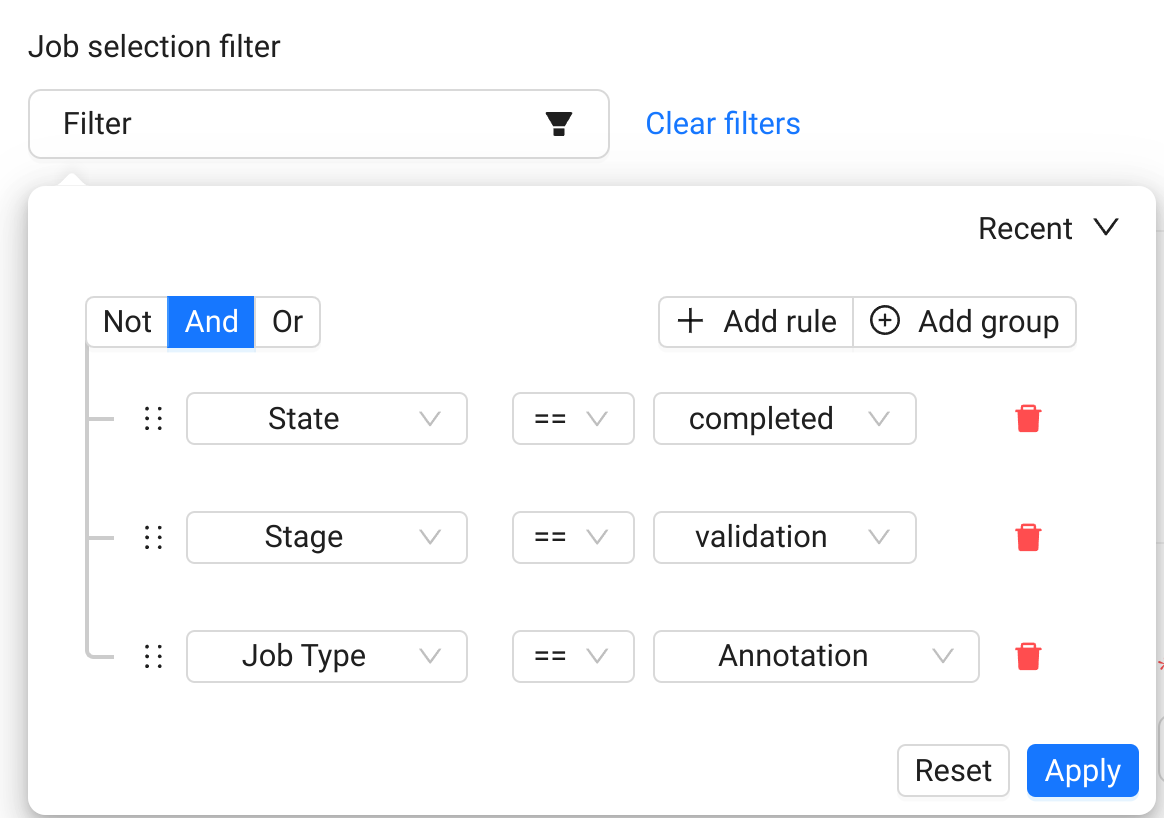Click the funnel icon in Filter box
Image resolution: width=1164 pixels, height=818 pixels.
click(x=558, y=124)
